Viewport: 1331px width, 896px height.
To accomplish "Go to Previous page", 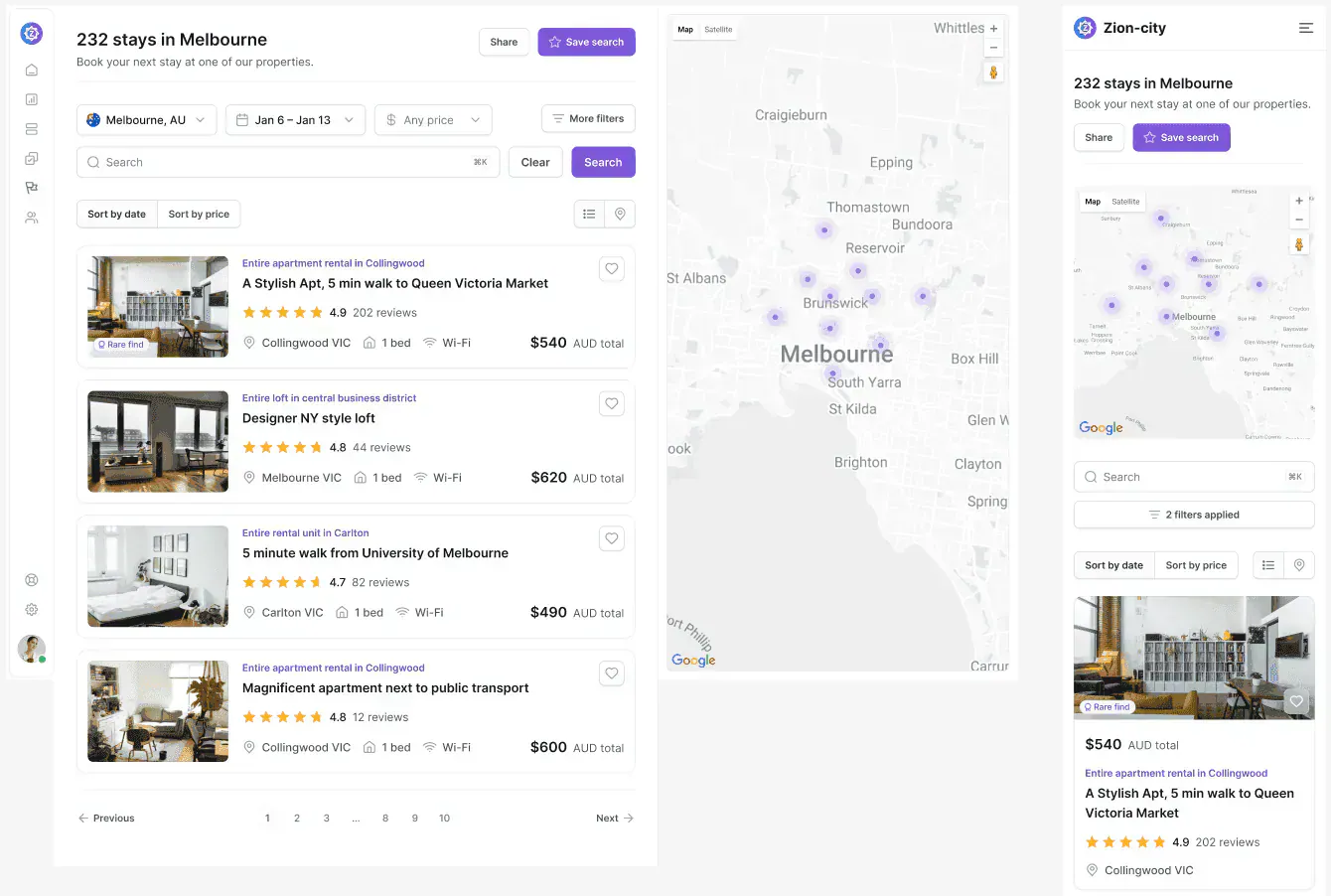I will [x=106, y=819].
